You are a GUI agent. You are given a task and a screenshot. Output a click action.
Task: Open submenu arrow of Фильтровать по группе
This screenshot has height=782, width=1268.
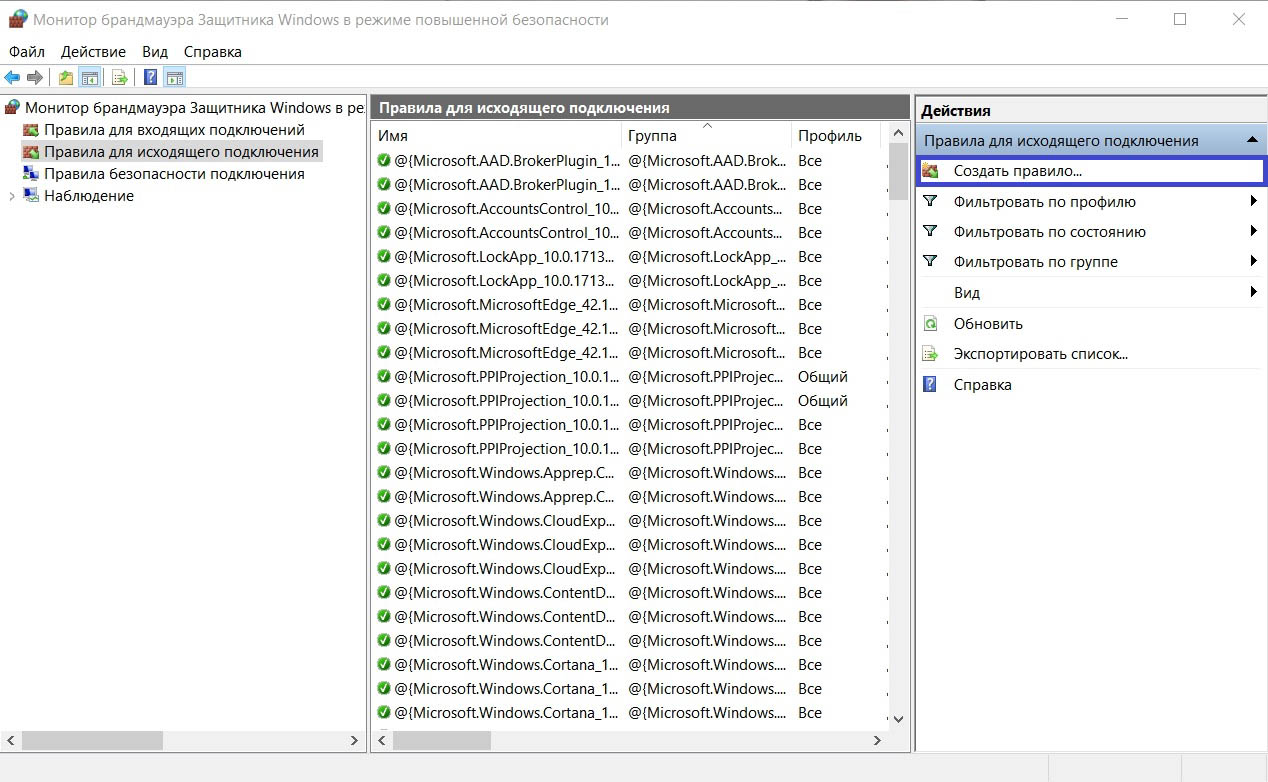click(1253, 262)
